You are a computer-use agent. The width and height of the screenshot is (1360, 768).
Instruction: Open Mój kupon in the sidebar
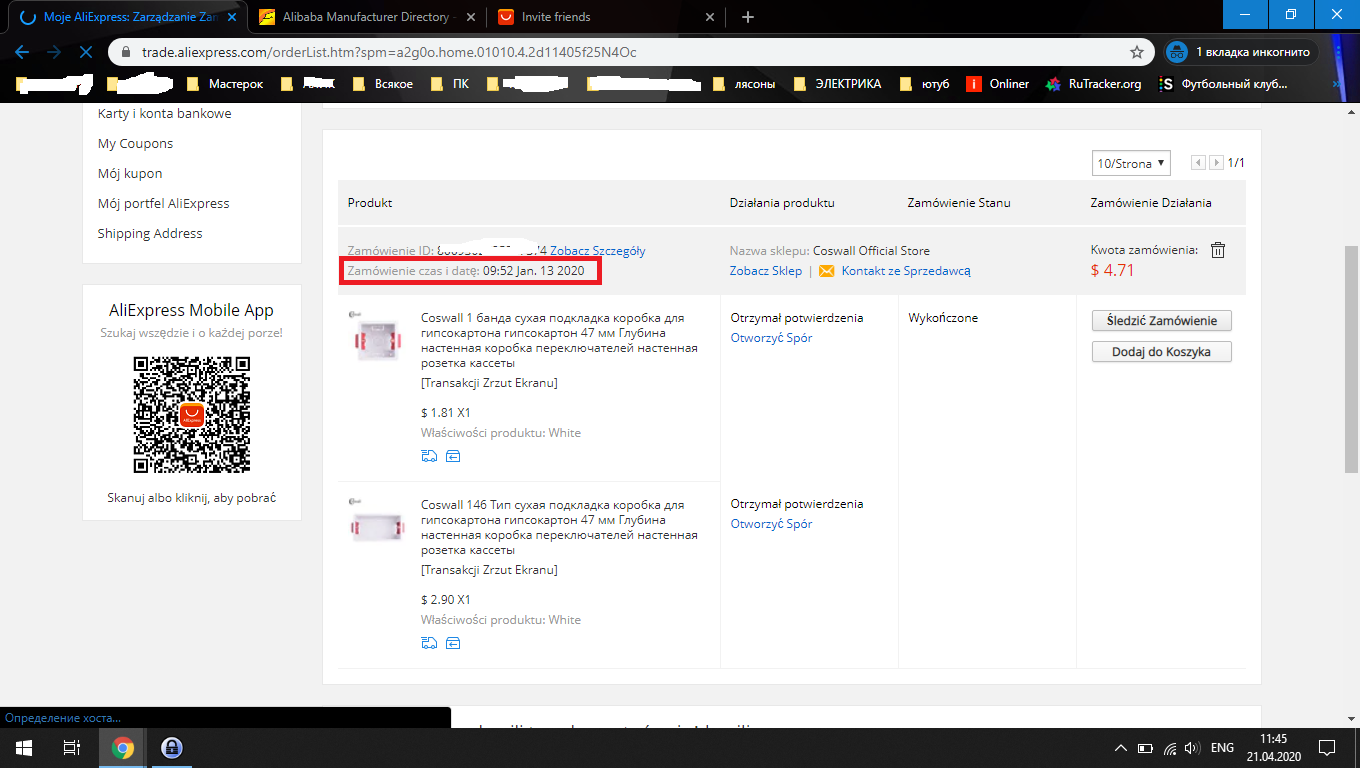pos(130,174)
